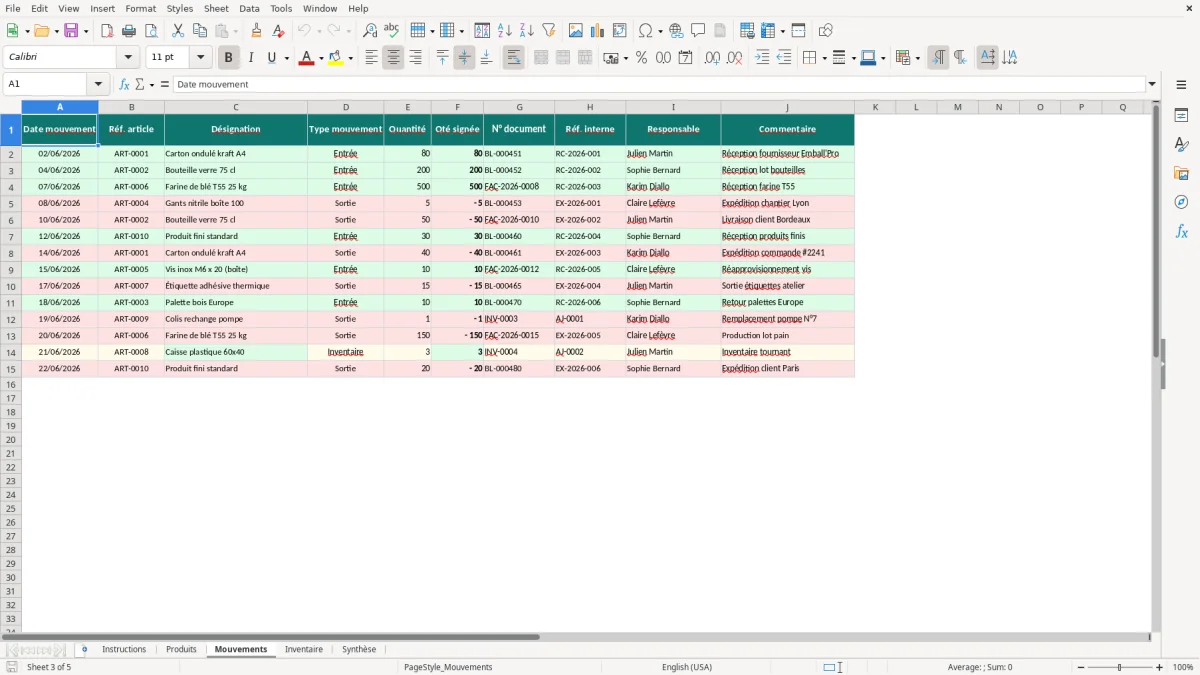Open the sidebar Functions fx panel

coord(1181,232)
